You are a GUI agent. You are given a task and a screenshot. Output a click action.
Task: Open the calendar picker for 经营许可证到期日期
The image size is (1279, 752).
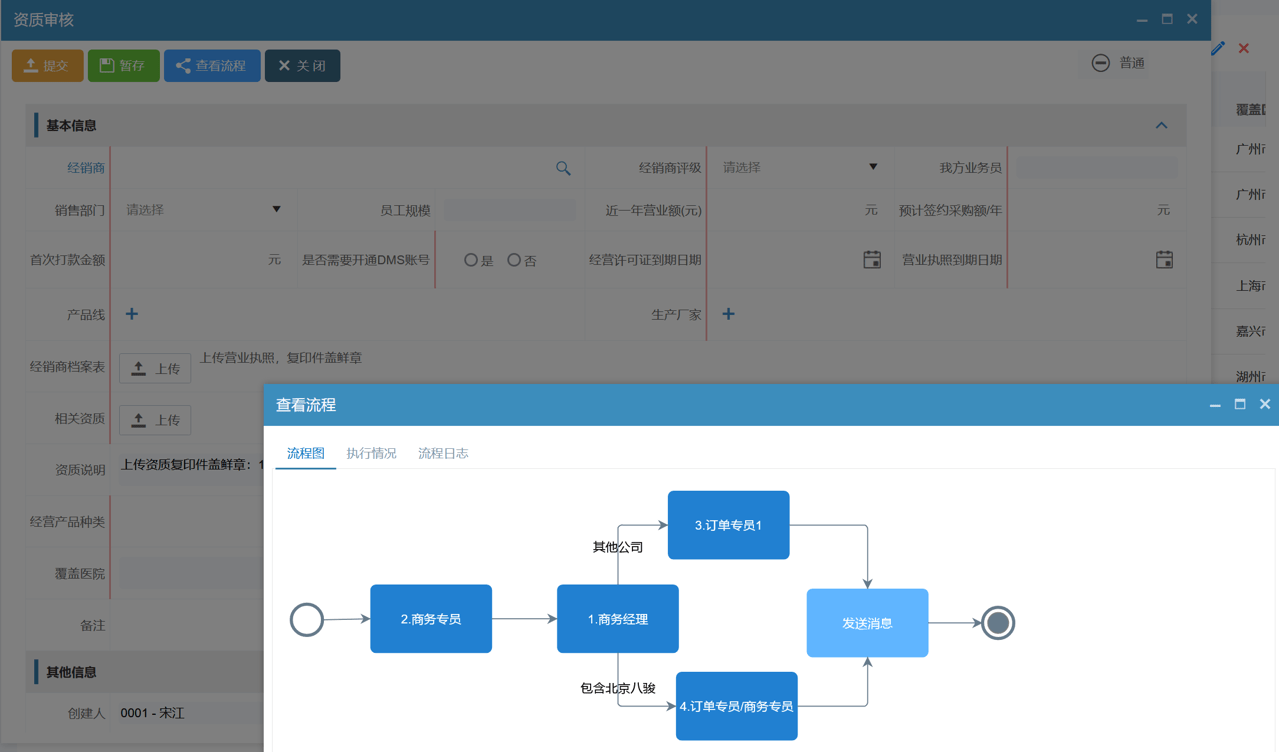click(871, 259)
